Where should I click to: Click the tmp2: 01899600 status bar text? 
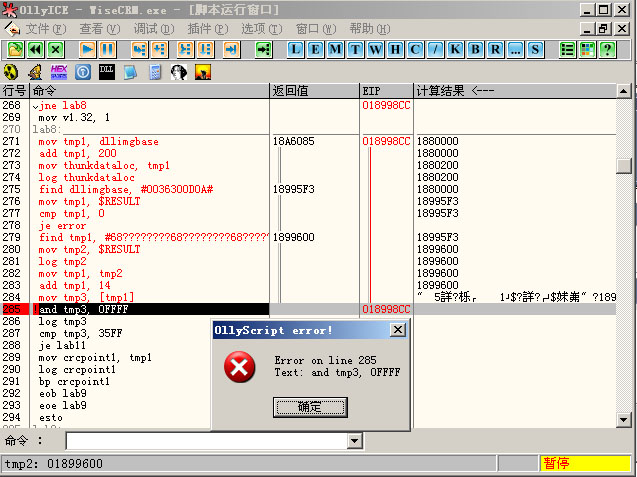(54, 464)
